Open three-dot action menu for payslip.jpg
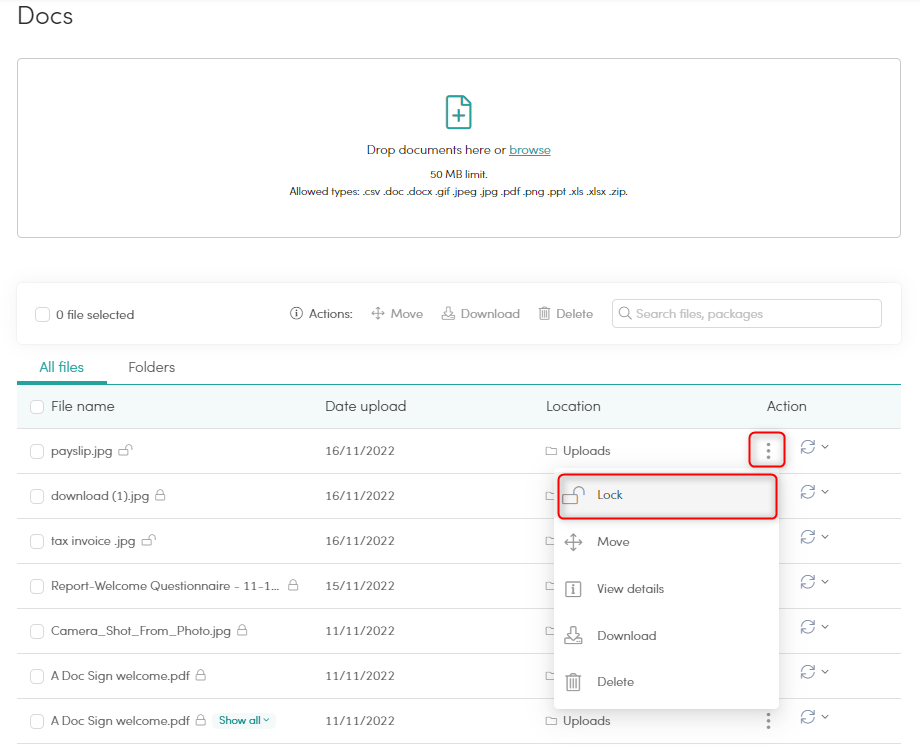The width and height of the screenshot is (920, 753). coord(767,451)
